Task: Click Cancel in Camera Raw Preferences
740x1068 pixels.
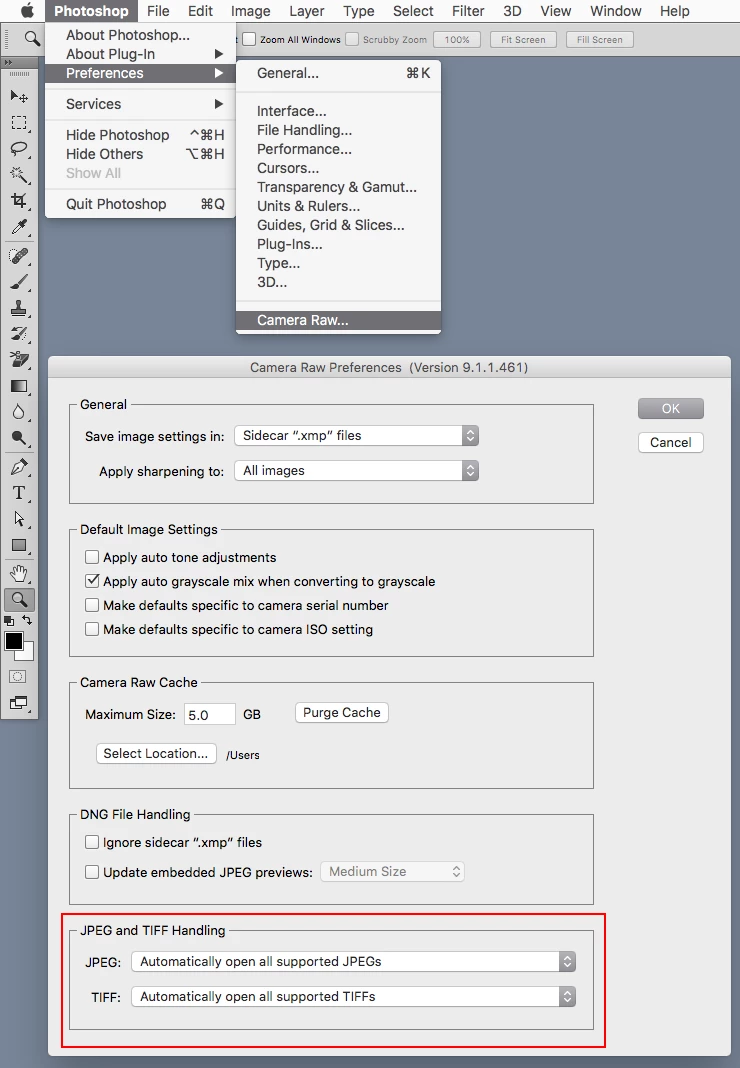Action: [670, 443]
